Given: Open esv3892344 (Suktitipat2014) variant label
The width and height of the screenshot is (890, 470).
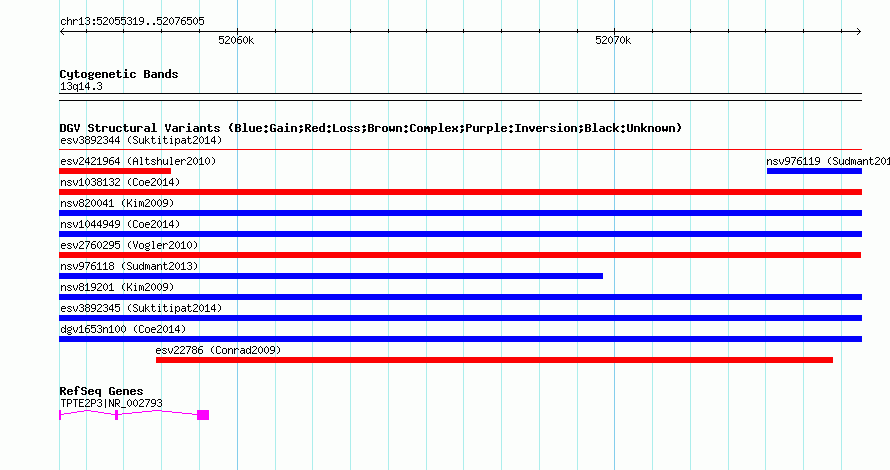Looking at the screenshot, I should pos(141,140).
